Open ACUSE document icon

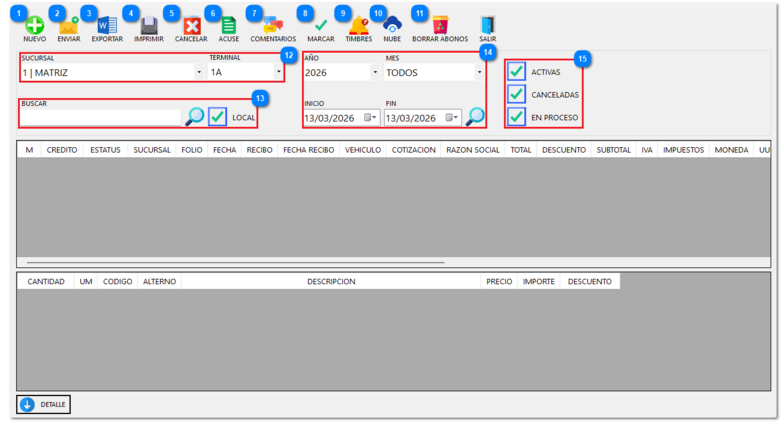click(x=228, y=25)
